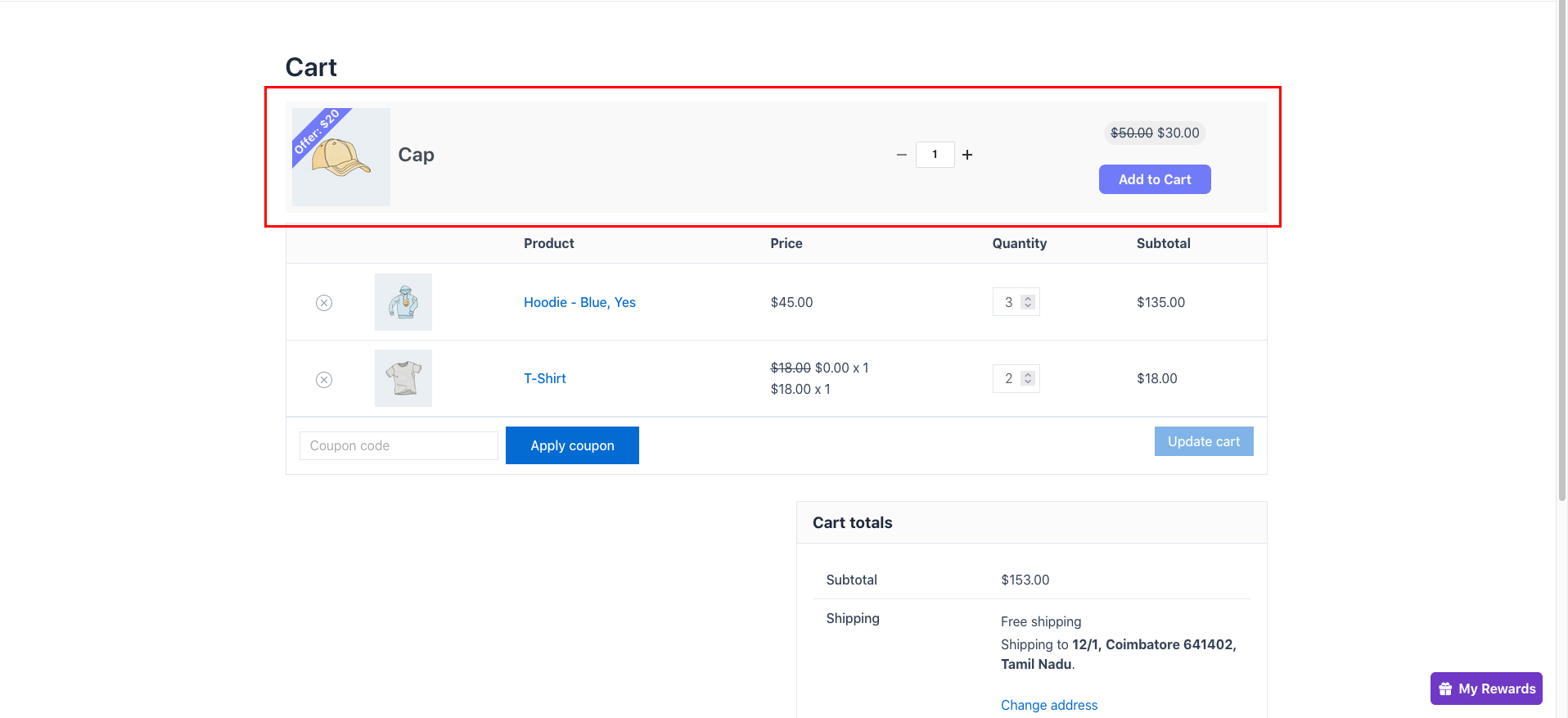Open the Hoodie - Blue, Yes link

pyautogui.click(x=579, y=302)
